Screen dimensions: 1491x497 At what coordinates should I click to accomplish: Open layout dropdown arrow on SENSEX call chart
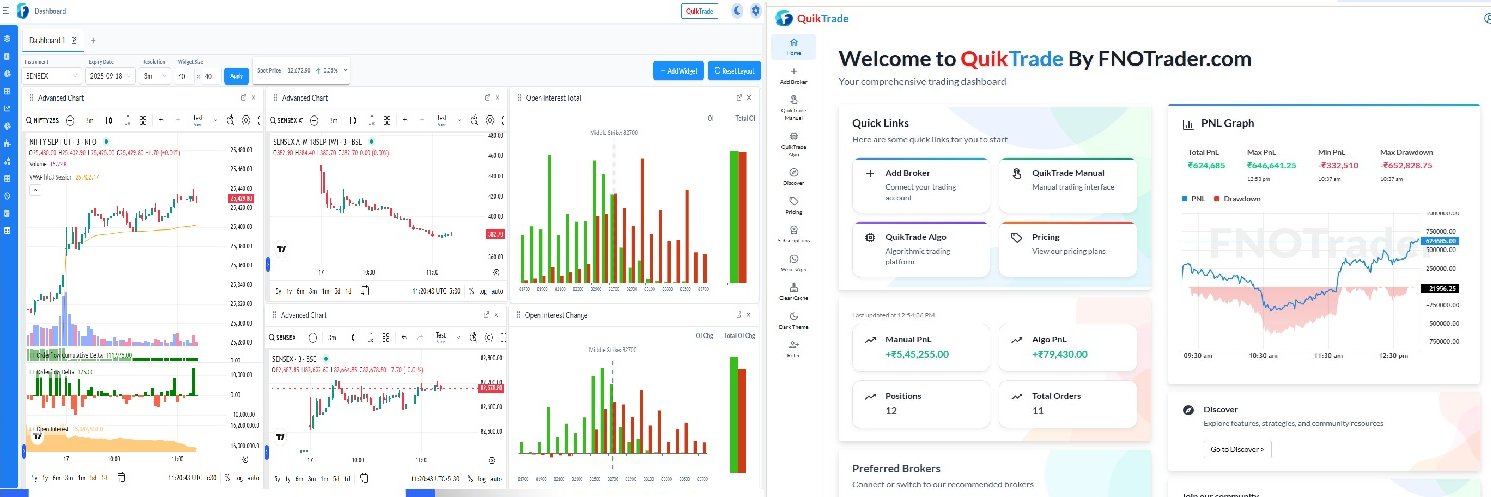click(459, 121)
